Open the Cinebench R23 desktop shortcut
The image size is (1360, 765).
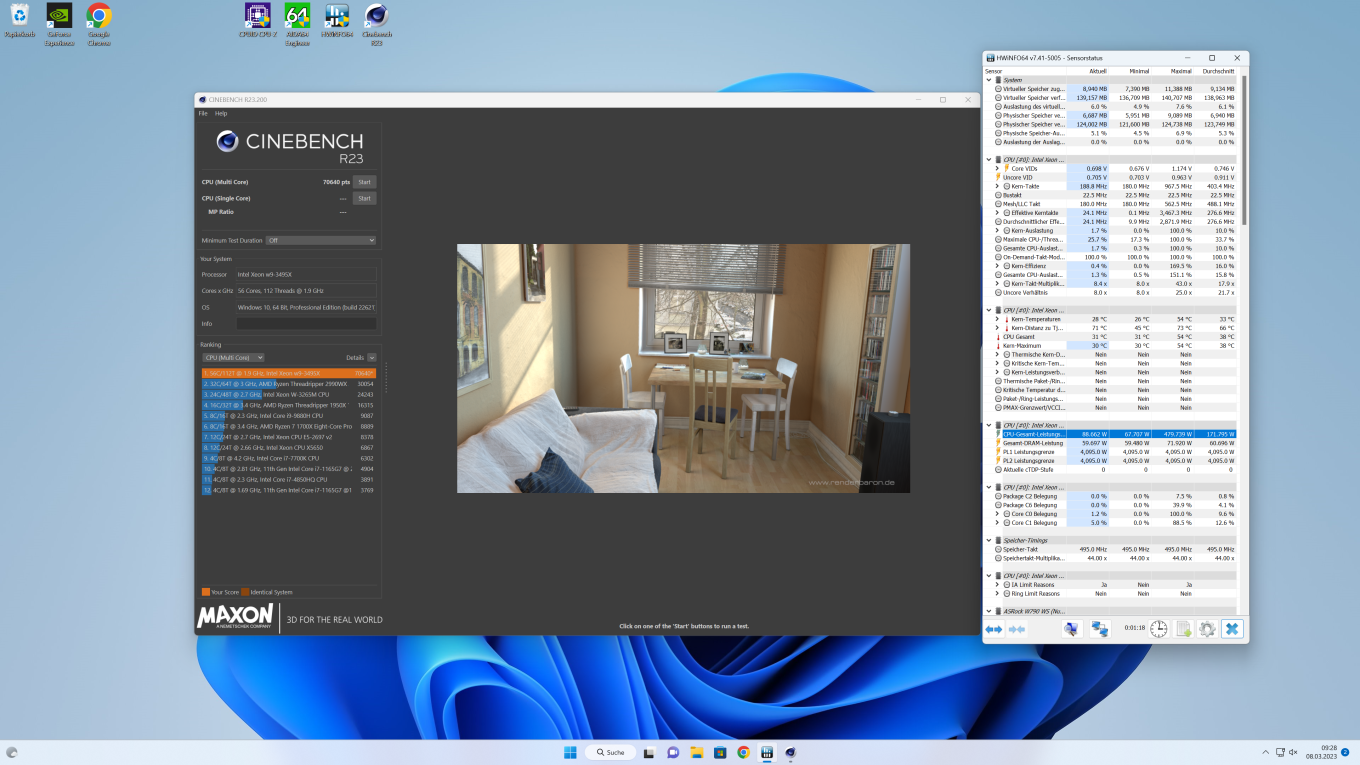coord(376,25)
